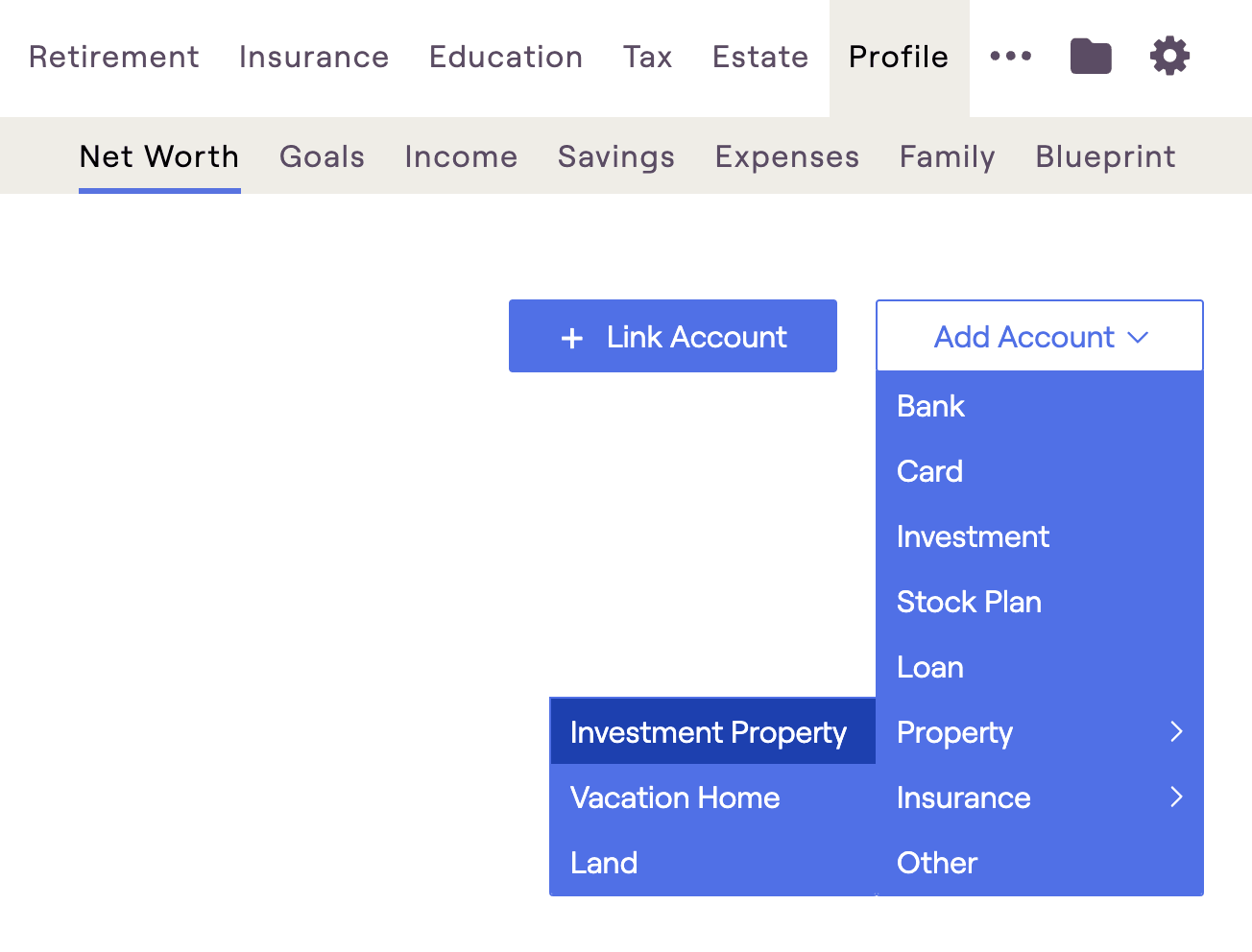
Task: Expand the Insurance submenu arrow
Action: (1176, 797)
